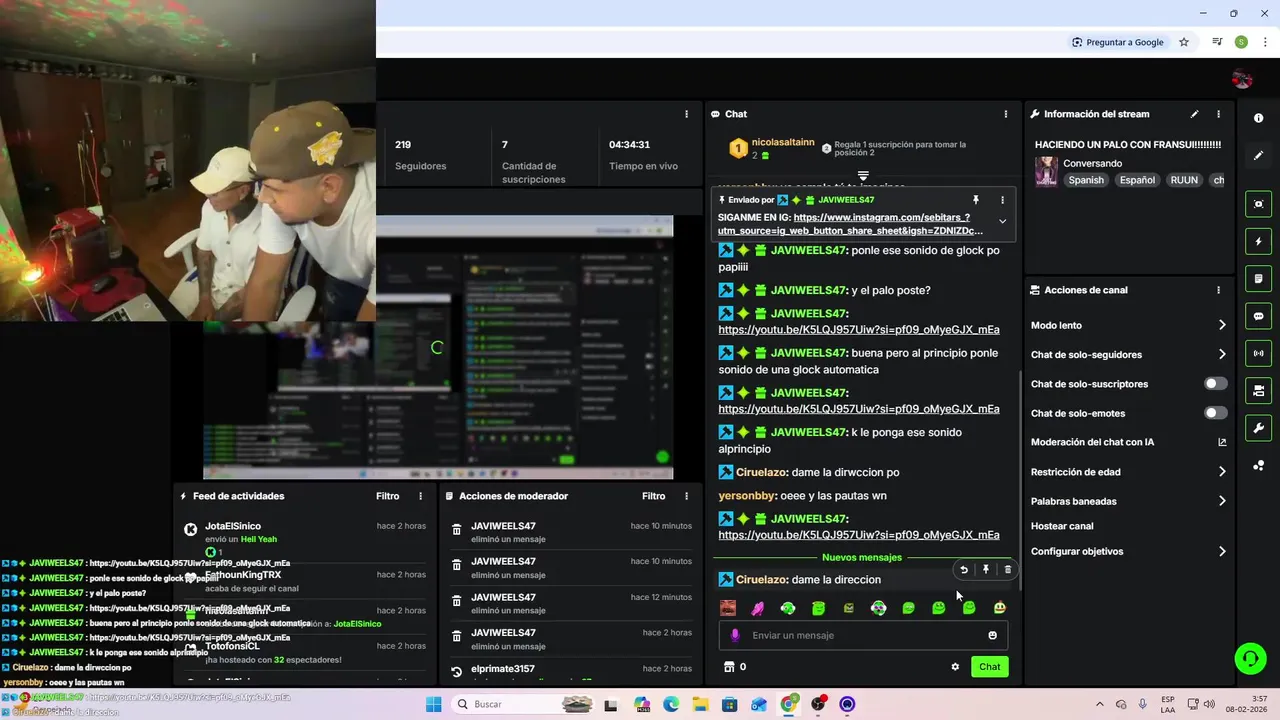Click the 'elprimate3157' moderator action entry
Screen dimensions: 1280x720
pyautogui.click(x=570, y=669)
